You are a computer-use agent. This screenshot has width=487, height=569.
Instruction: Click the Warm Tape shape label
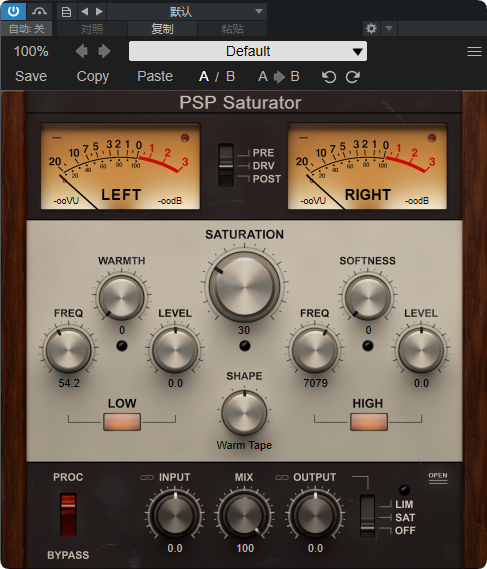[244, 445]
